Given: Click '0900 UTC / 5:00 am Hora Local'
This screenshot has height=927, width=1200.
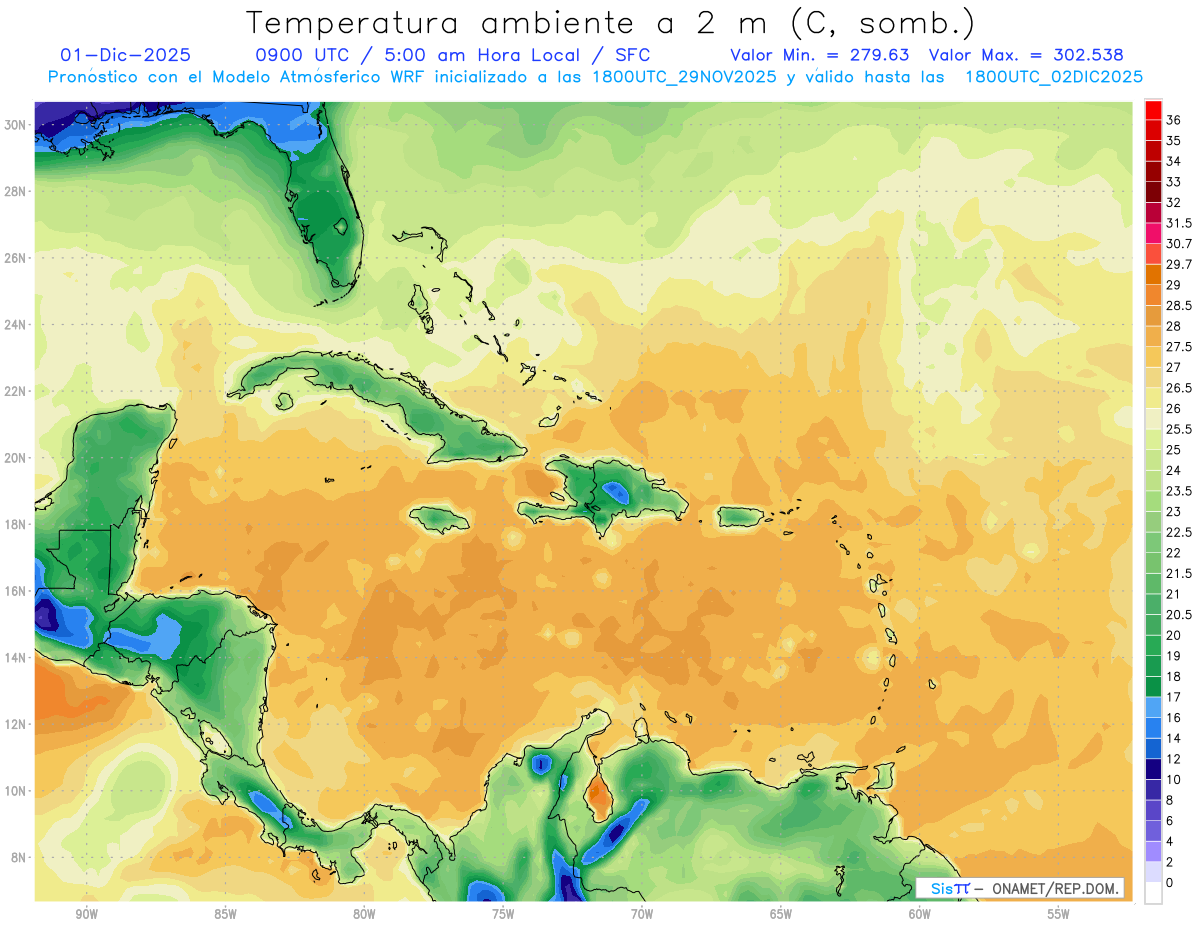Looking at the screenshot, I should 419,56.
